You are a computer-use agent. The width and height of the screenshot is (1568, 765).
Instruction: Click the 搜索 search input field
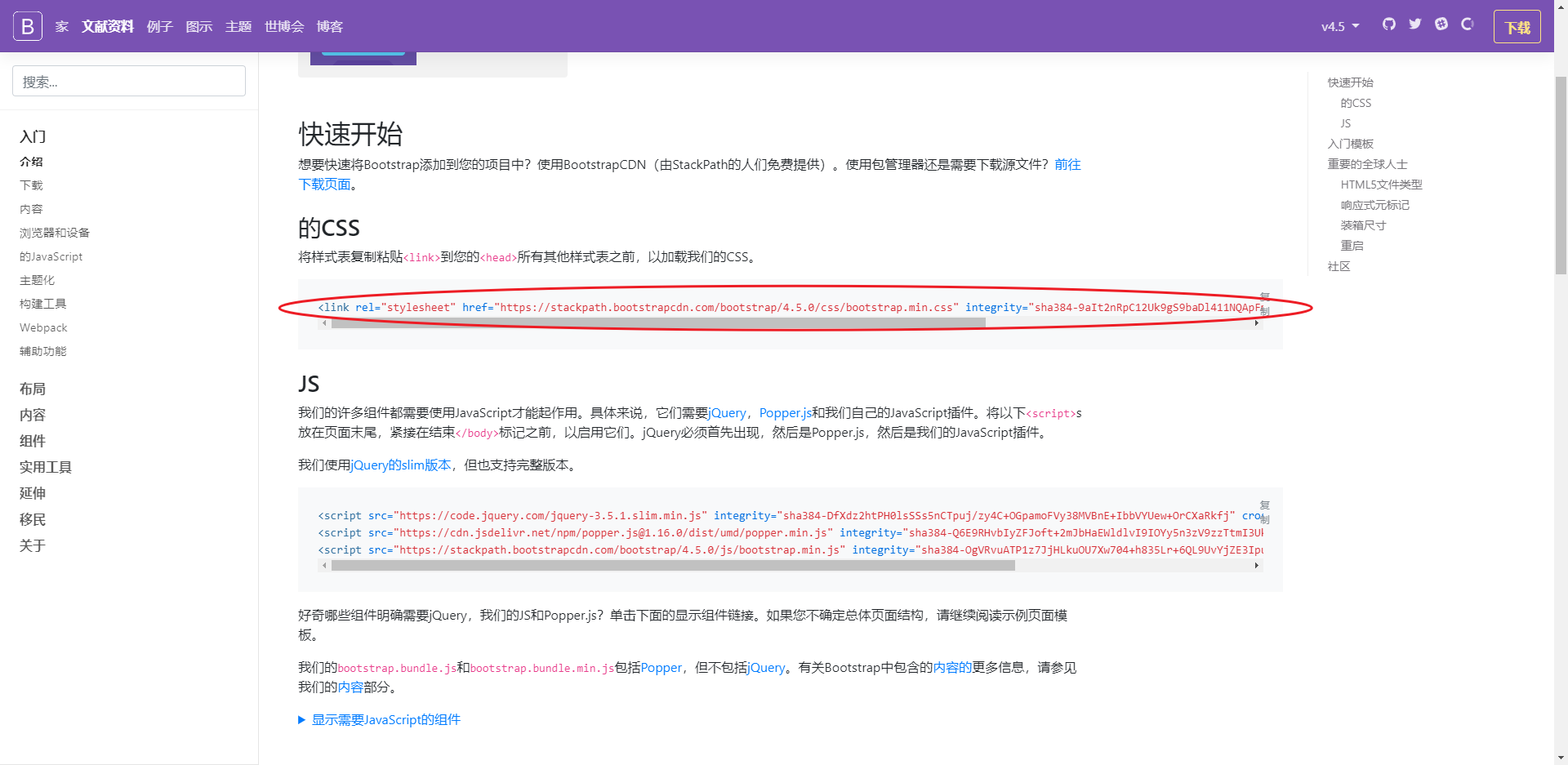pyautogui.click(x=128, y=81)
